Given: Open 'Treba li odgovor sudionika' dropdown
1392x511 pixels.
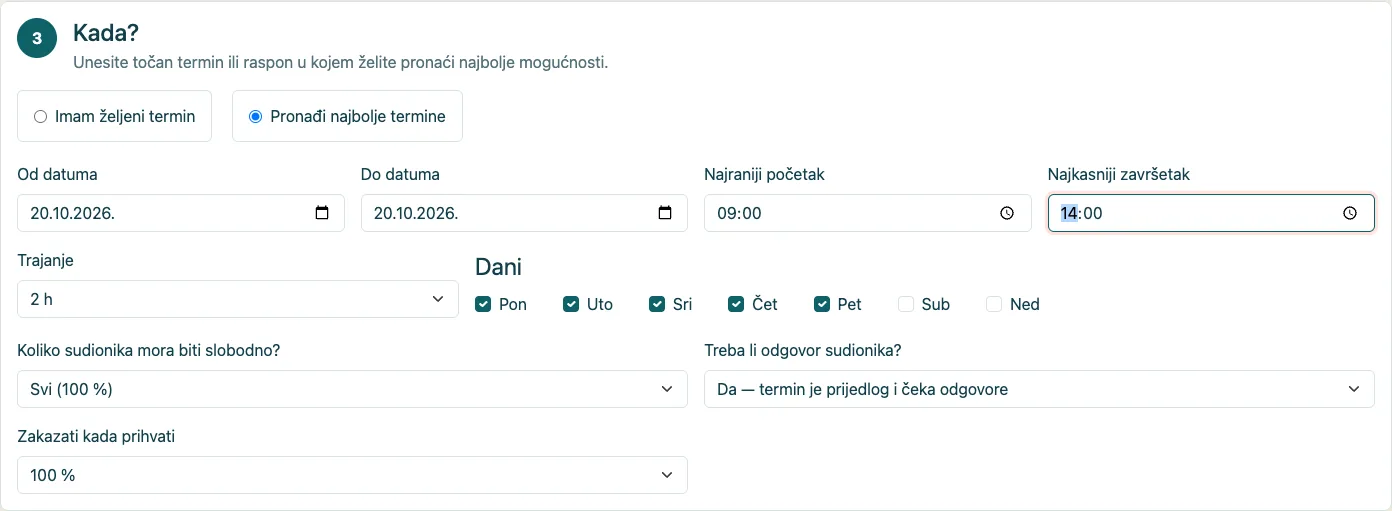Looking at the screenshot, I should coord(1039,389).
